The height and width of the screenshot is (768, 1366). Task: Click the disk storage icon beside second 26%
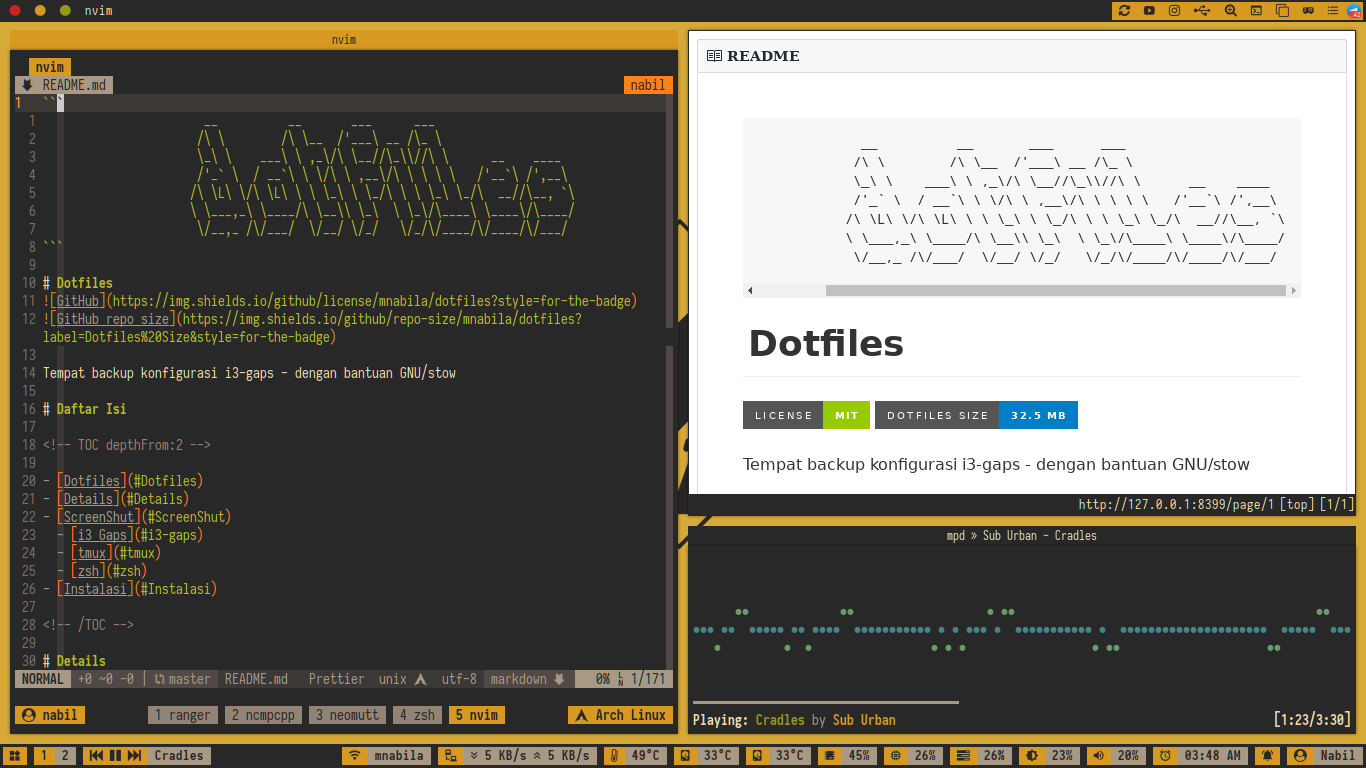pos(962,756)
